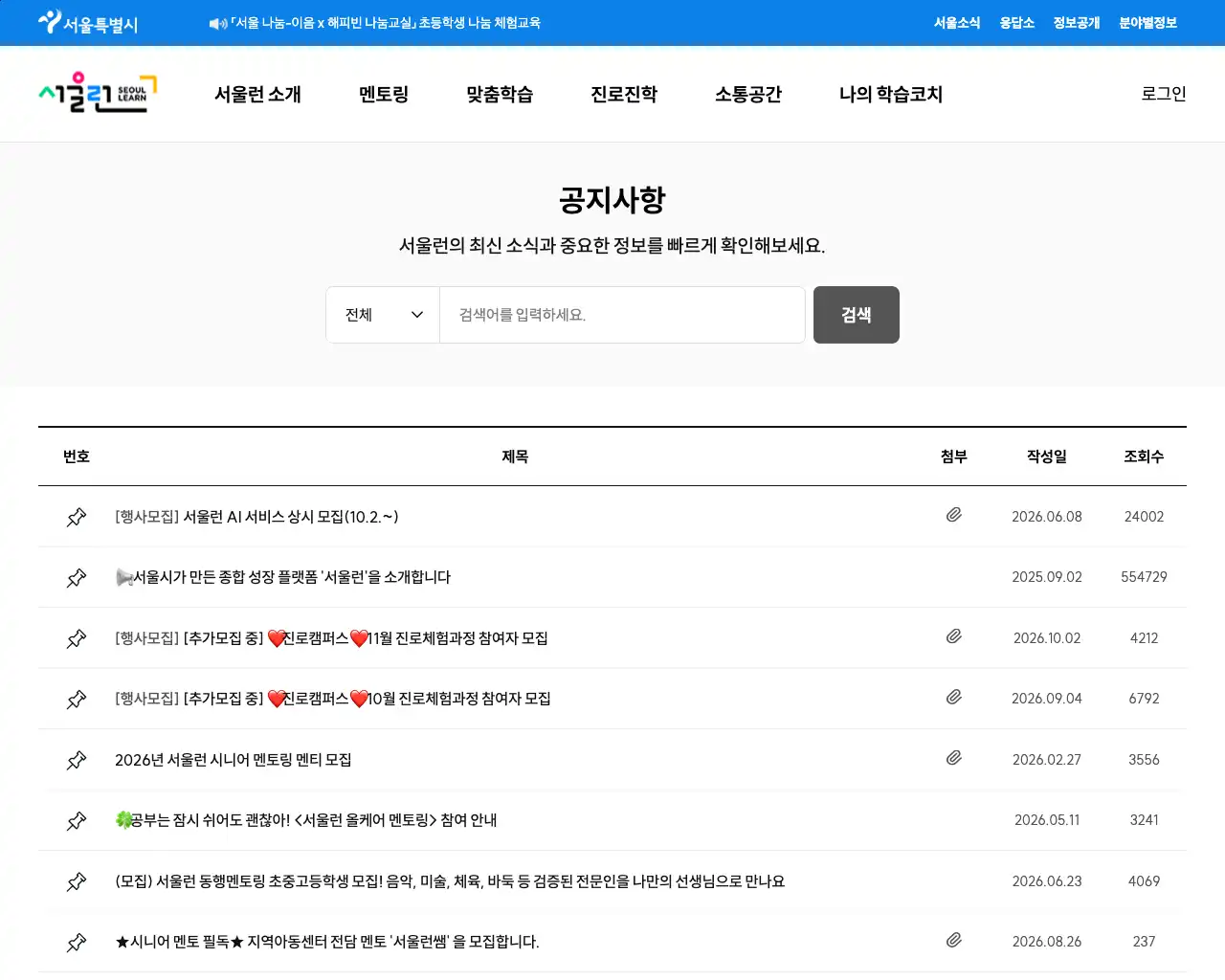Open the 정보공개 top link
The width and height of the screenshot is (1225, 980).
[1077, 23]
